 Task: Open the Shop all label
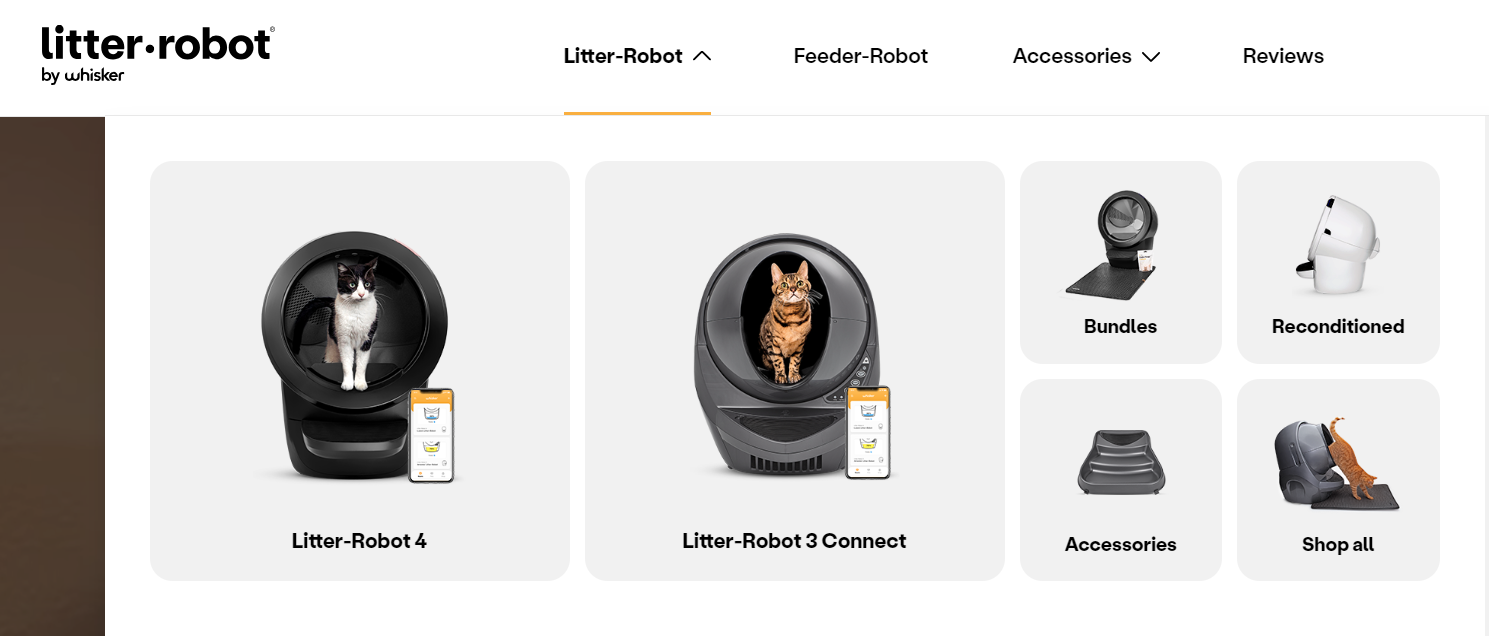(1338, 545)
